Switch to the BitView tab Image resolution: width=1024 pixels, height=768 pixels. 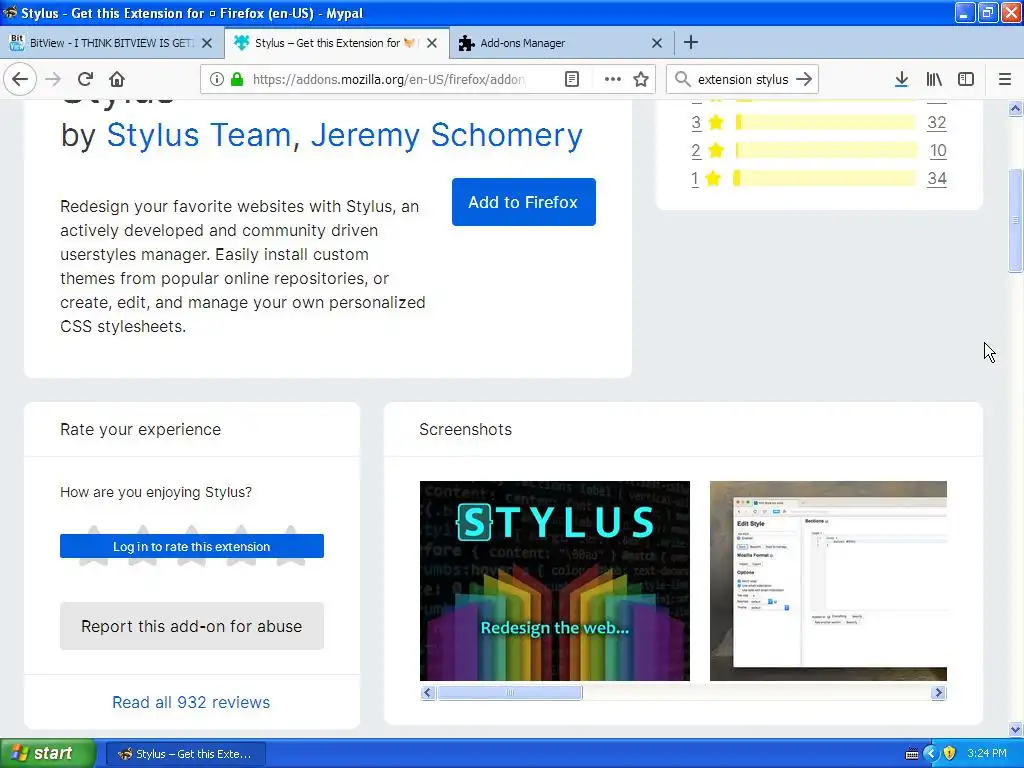pos(112,43)
